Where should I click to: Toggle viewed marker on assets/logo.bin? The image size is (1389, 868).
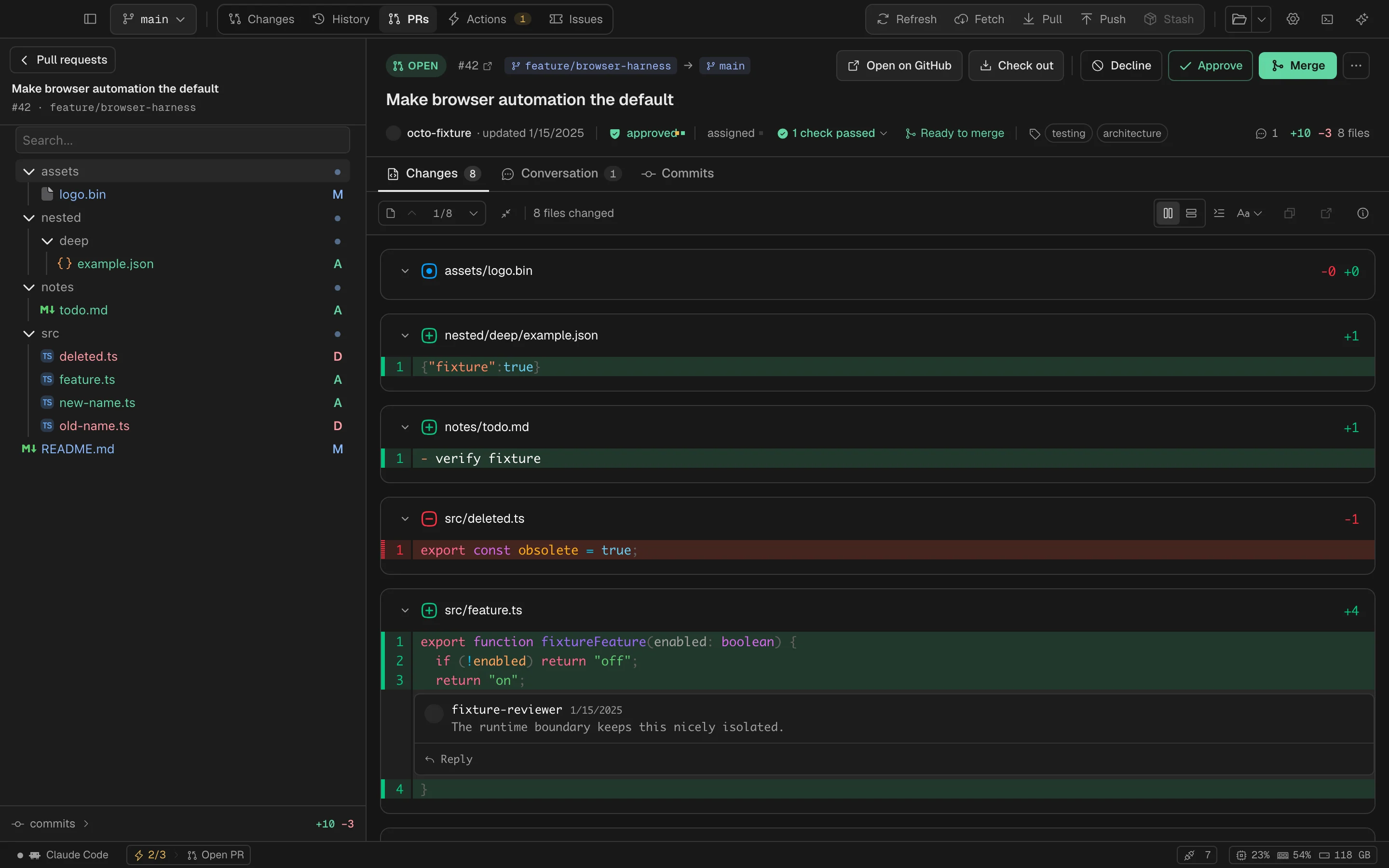(429, 271)
